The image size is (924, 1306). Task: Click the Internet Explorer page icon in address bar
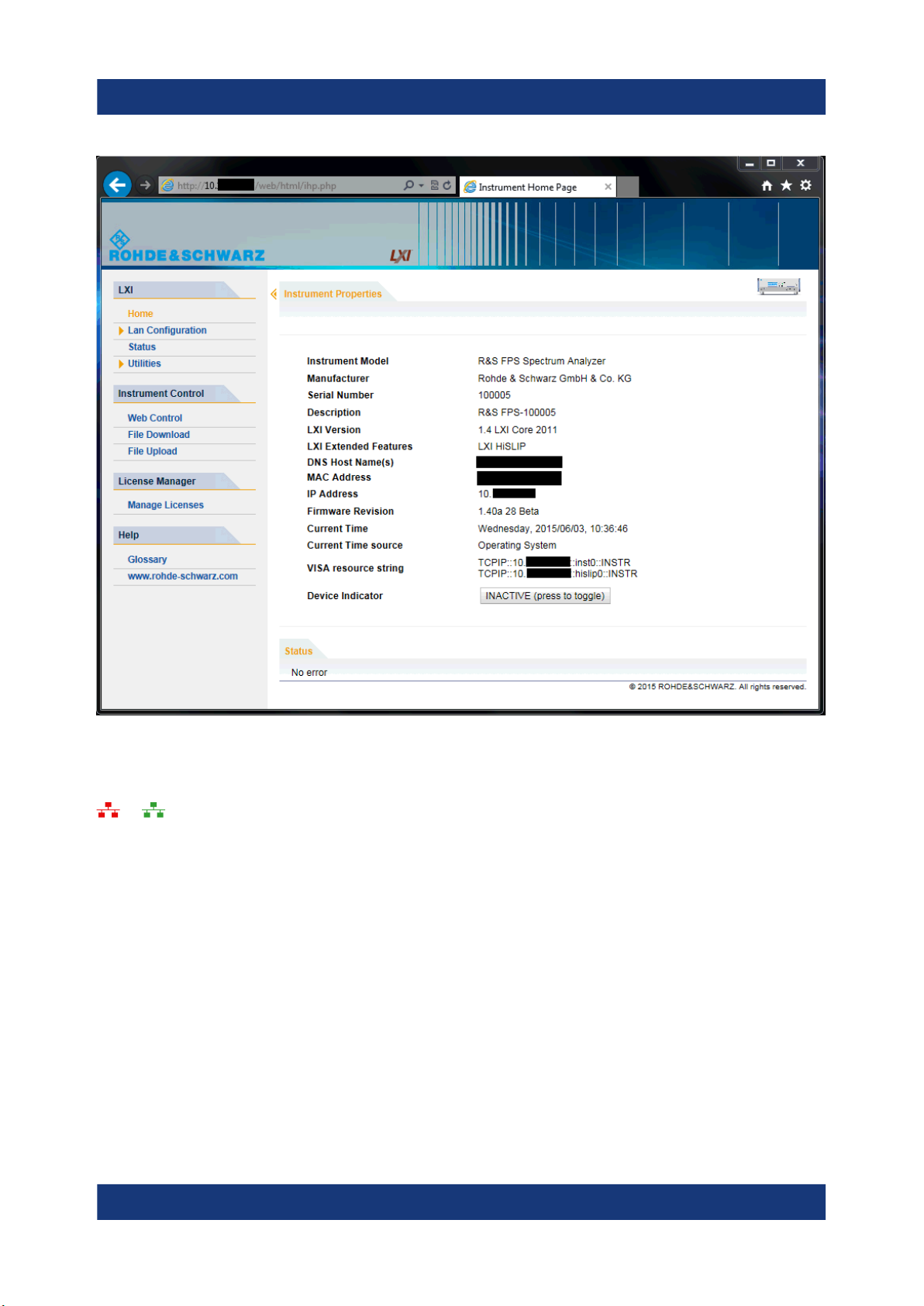(x=167, y=185)
